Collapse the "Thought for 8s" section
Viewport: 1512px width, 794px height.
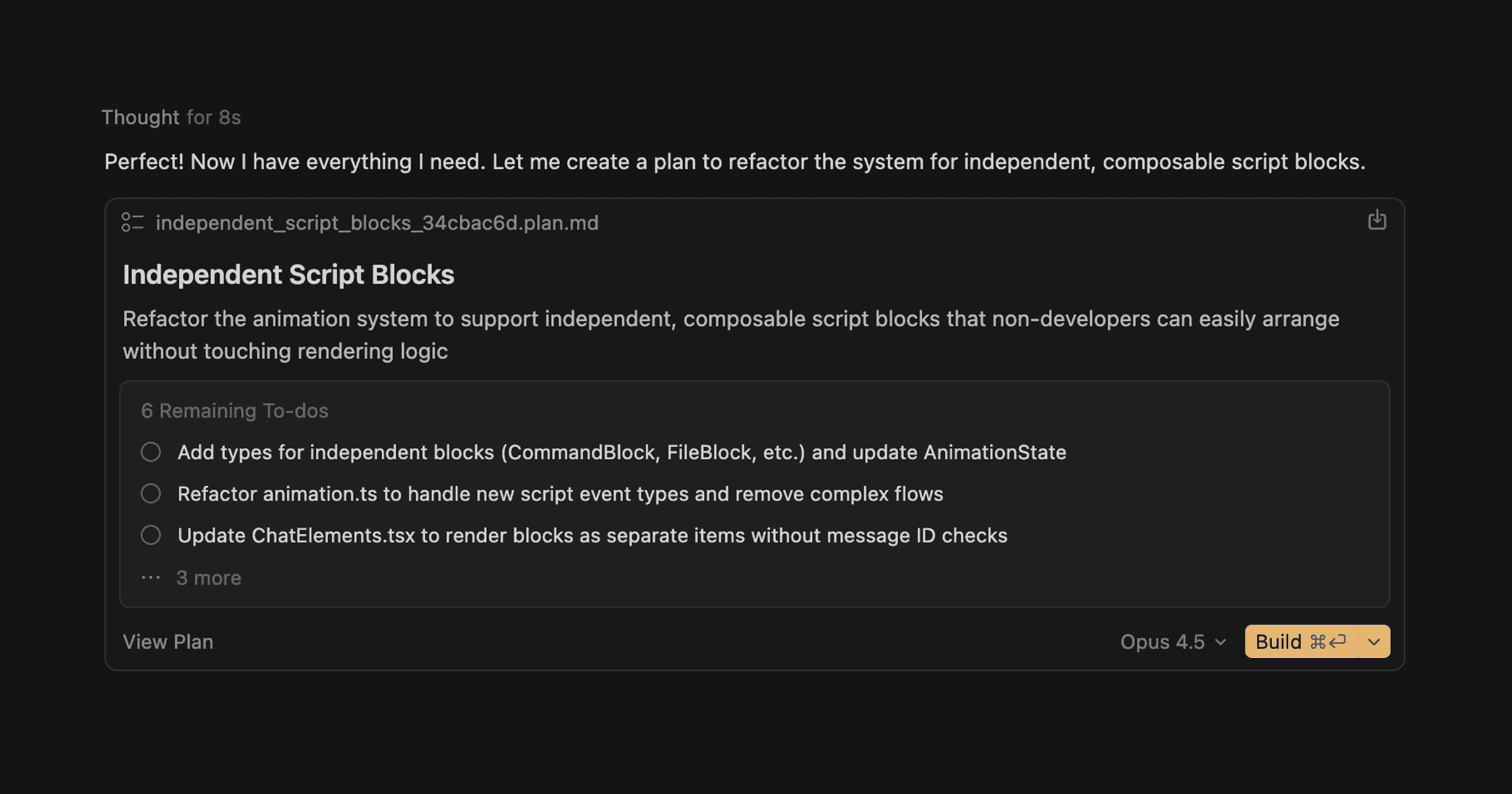[171, 117]
